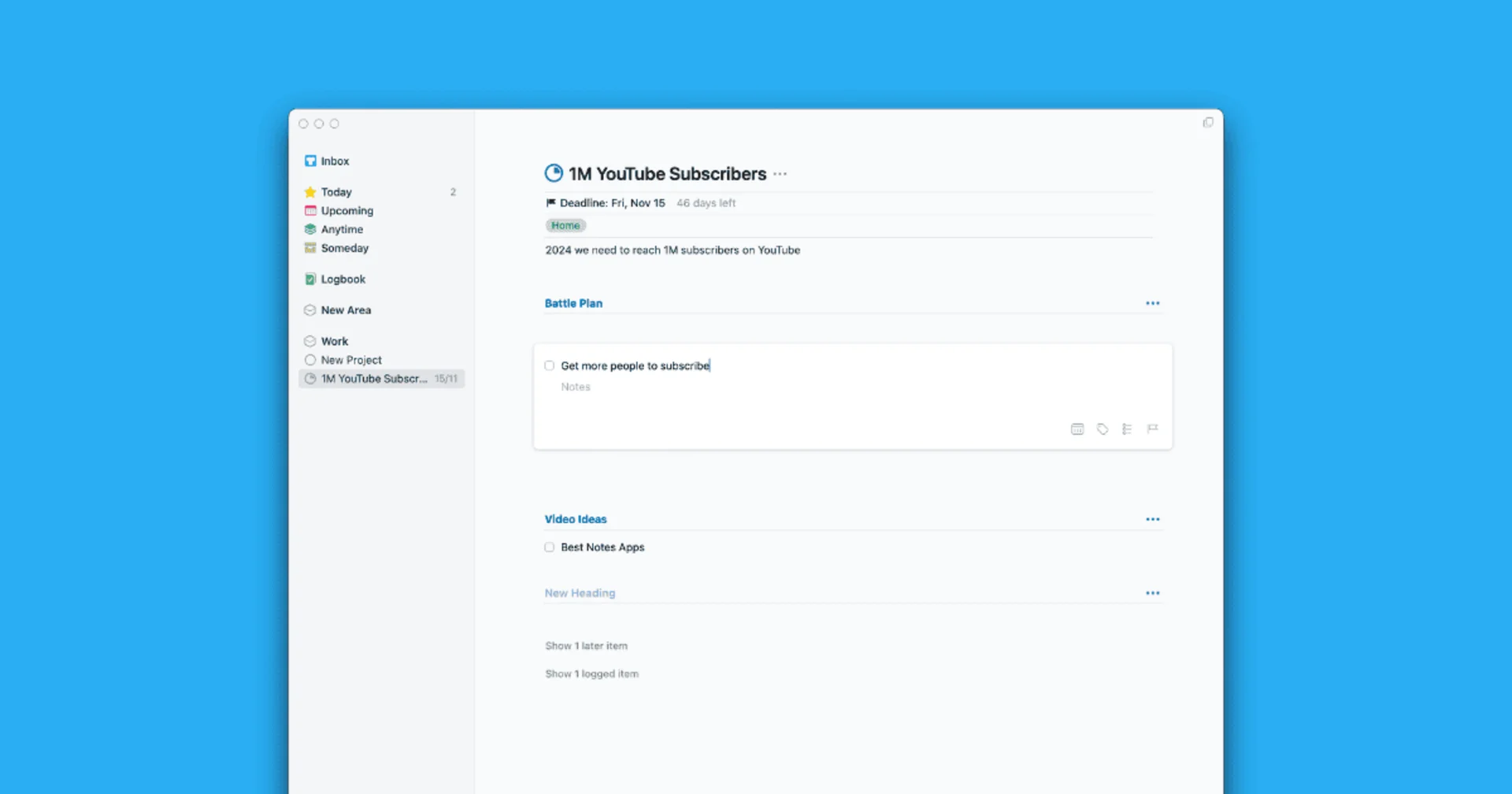This screenshot has width=1512, height=794.
Task: Open the Upcoming view
Action: tap(346, 210)
